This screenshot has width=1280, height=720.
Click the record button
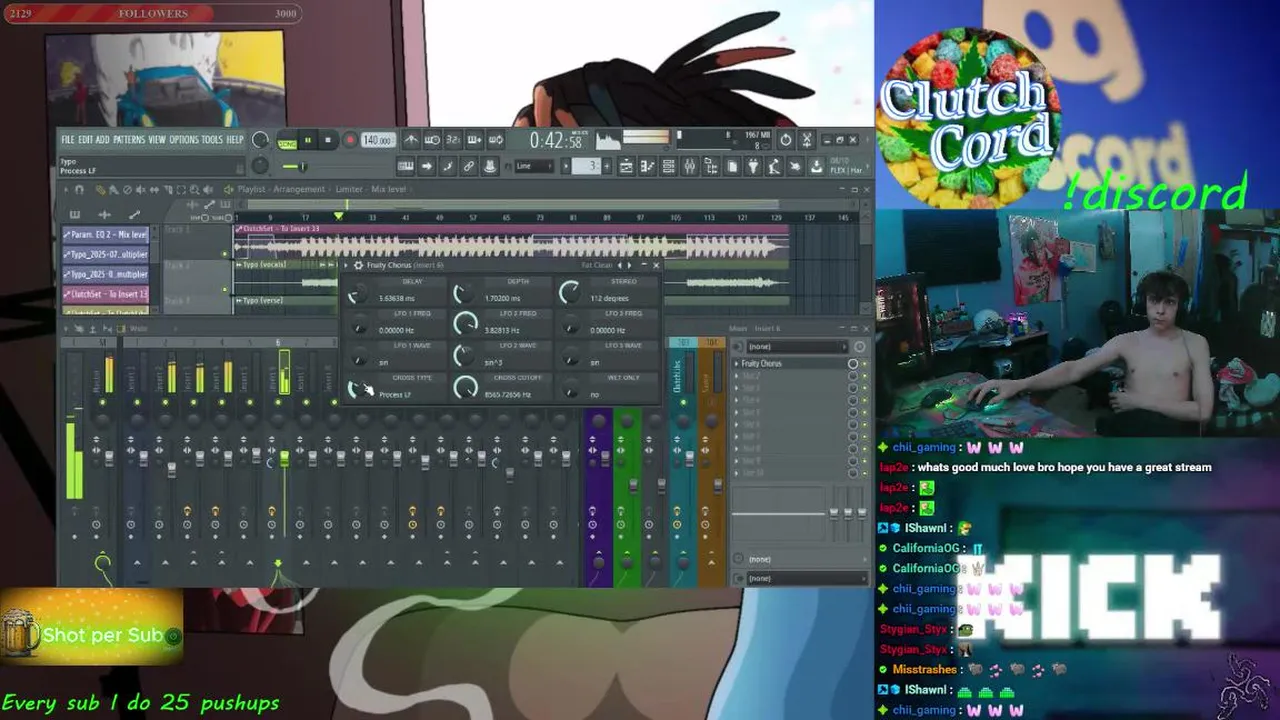pyautogui.click(x=349, y=141)
